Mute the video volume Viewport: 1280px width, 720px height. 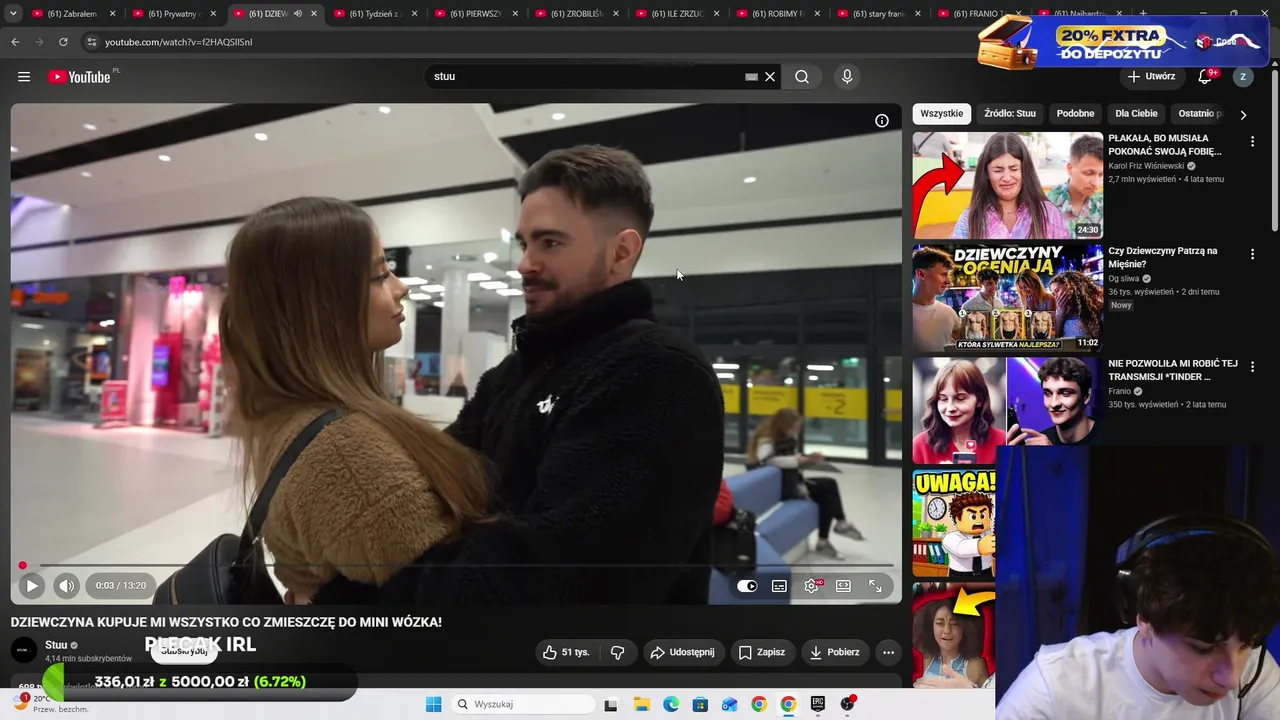(x=66, y=586)
